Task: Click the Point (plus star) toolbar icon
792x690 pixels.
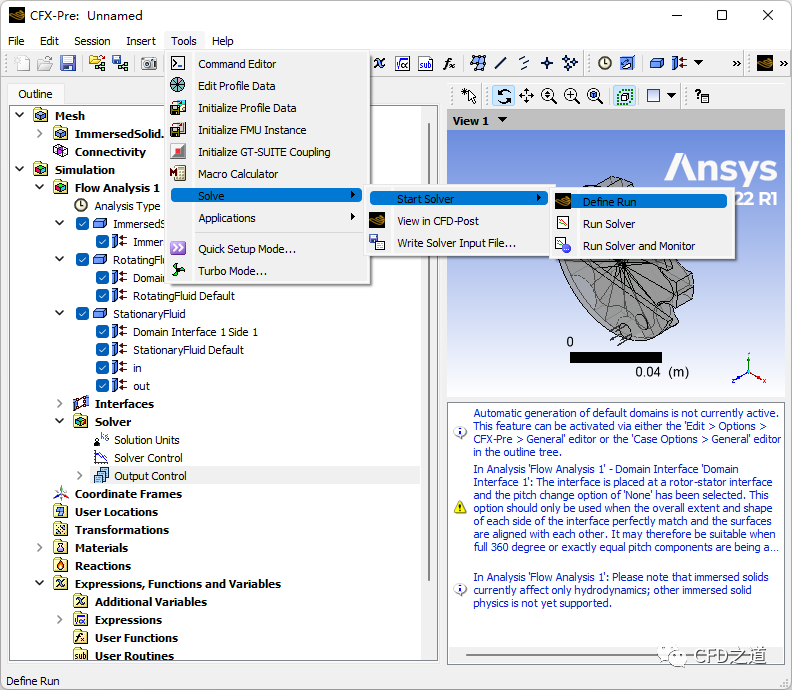Action: (x=547, y=63)
